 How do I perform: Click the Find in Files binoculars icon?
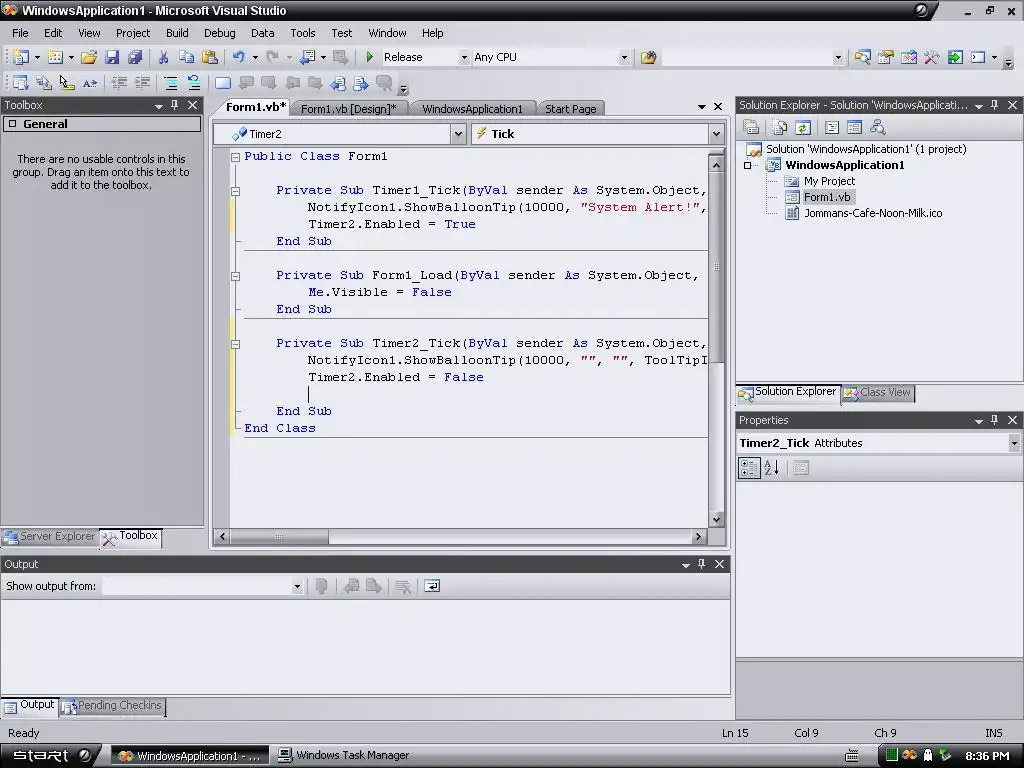point(648,57)
